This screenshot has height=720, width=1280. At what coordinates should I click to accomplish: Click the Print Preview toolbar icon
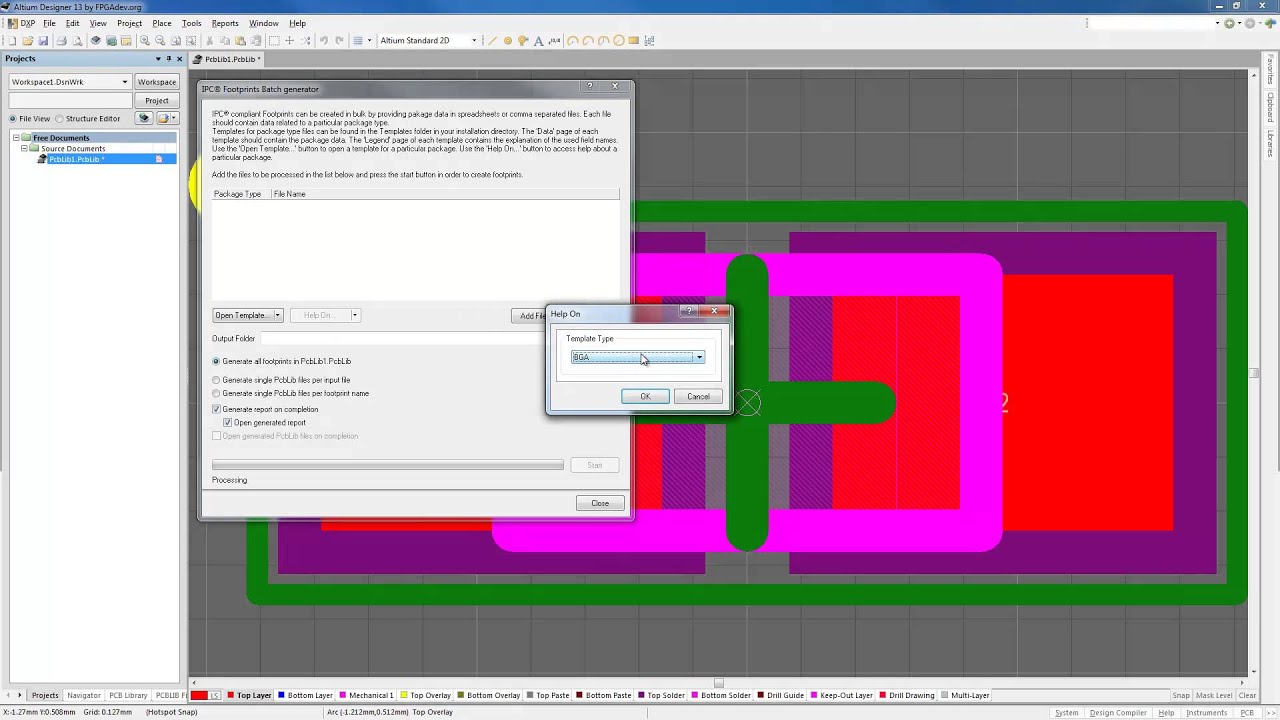[x=77, y=41]
